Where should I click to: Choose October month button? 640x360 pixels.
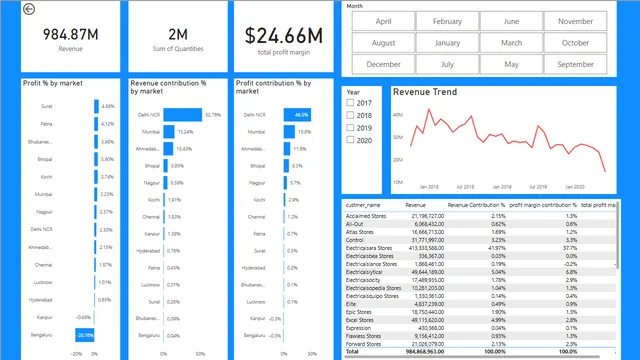point(576,43)
